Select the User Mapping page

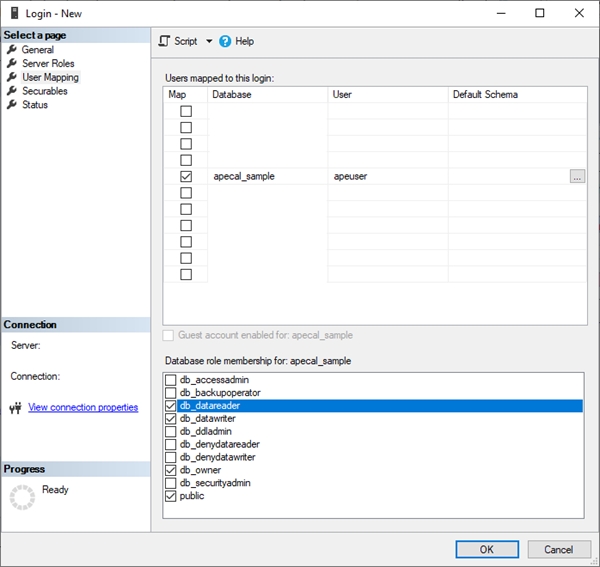[x=50, y=77]
